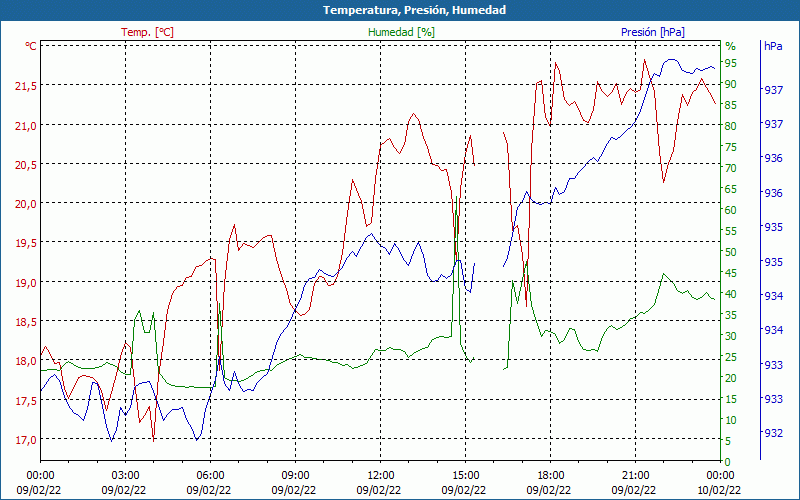The image size is (800, 500).
Task: Select the '65' humidity tick label
Action: coord(731,189)
